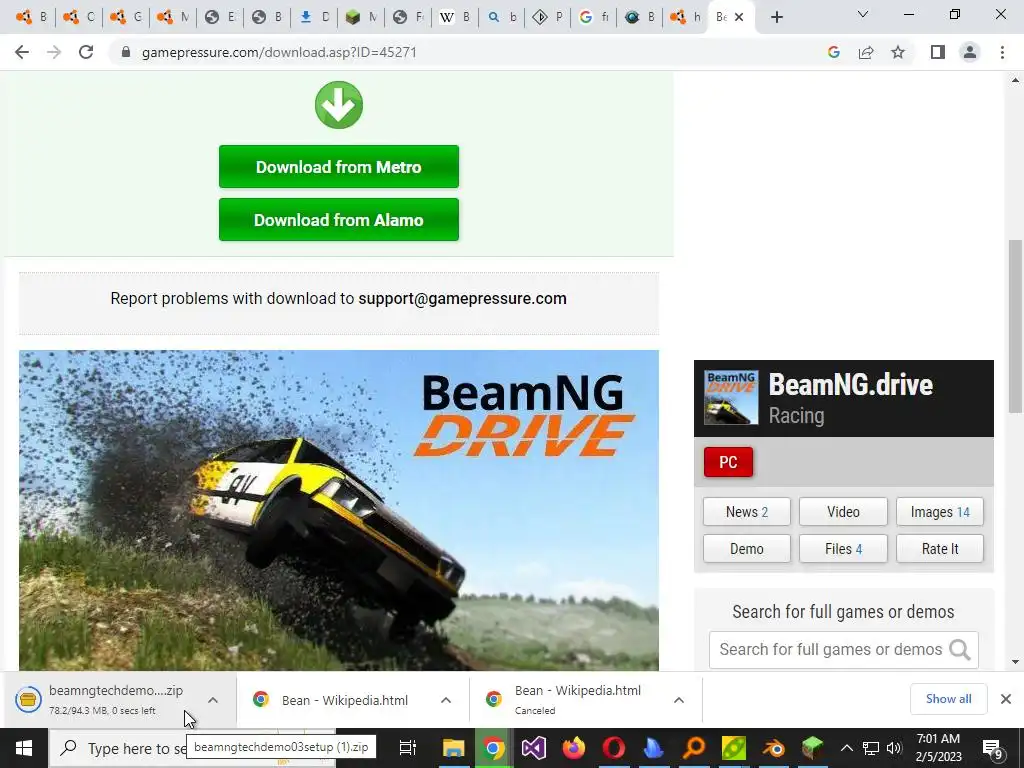Open the Demo section
This screenshot has width=1024, height=768.
coord(746,549)
